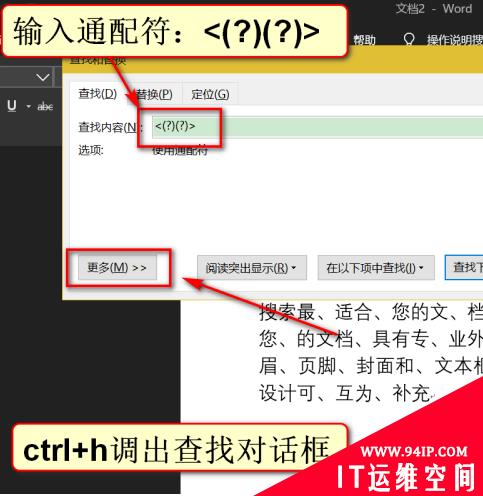Viewport: 483px width, 496px height.
Task: Open the underline style dropdown arrow
Action: (29, 106)
